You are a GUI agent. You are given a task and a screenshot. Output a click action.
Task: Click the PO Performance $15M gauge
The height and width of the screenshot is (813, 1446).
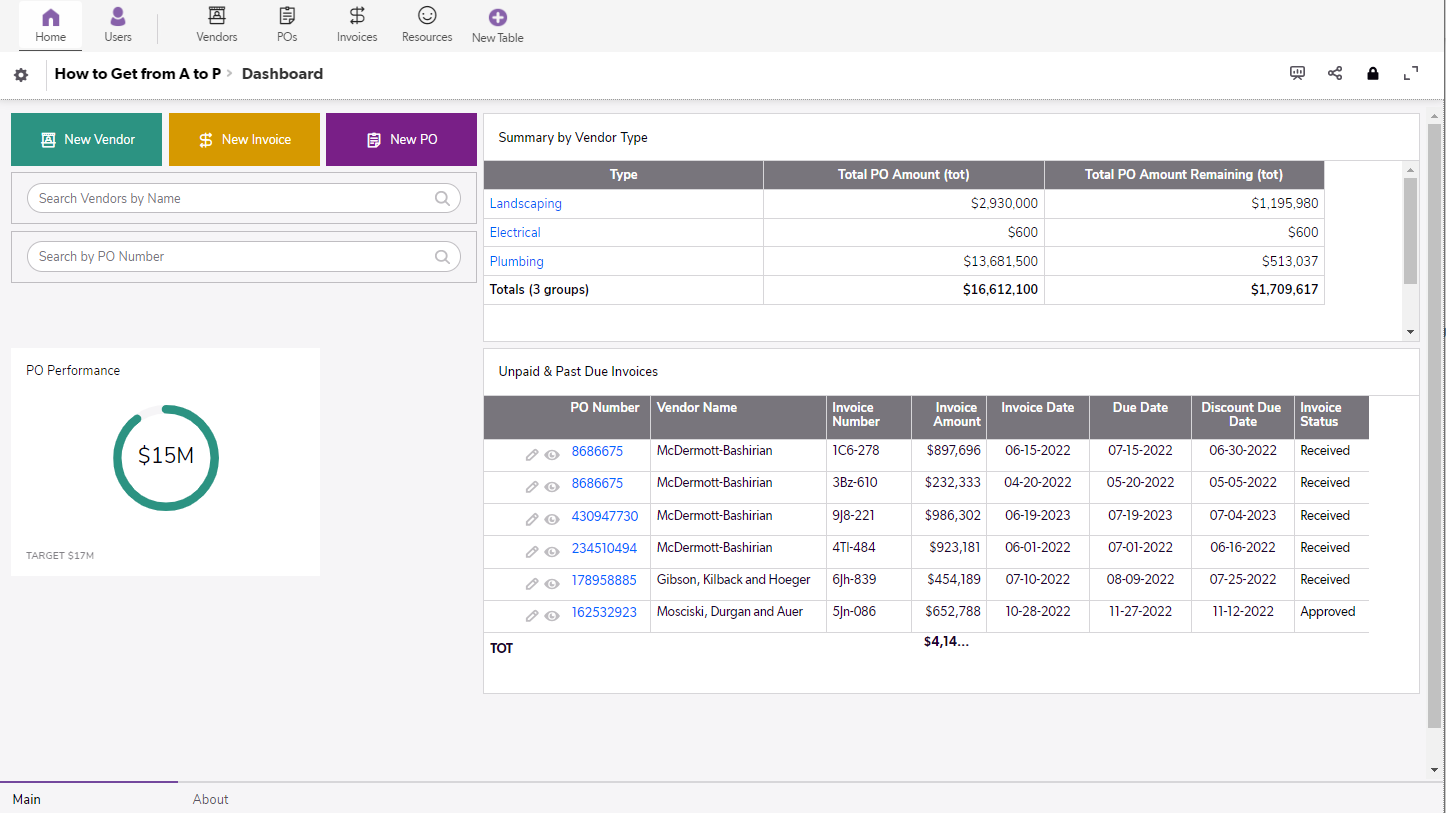(x=166, y=457)
